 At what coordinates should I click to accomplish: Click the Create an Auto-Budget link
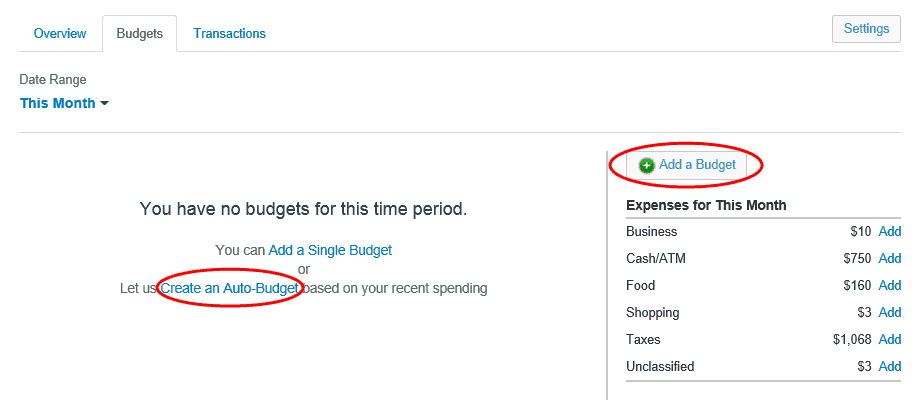coord(230,288)
